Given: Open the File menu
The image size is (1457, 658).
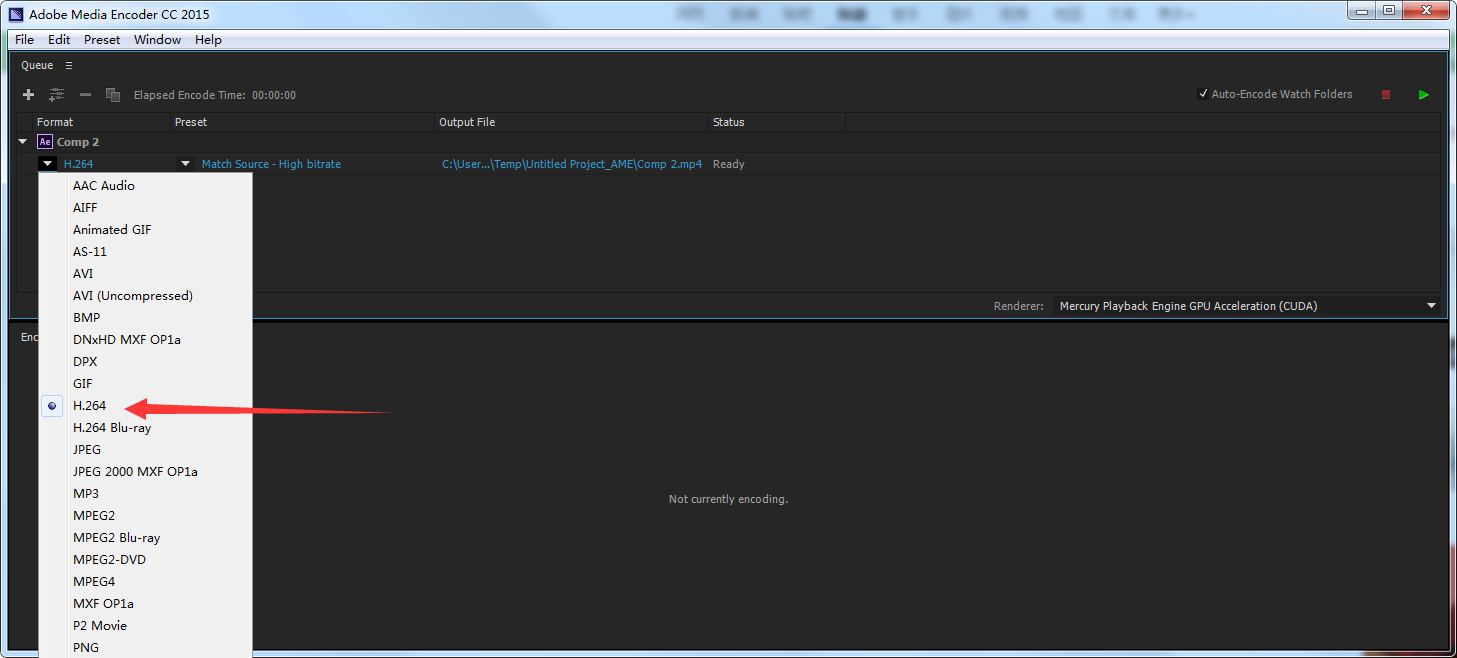Looking at the screenshot, I should (24, 40).
